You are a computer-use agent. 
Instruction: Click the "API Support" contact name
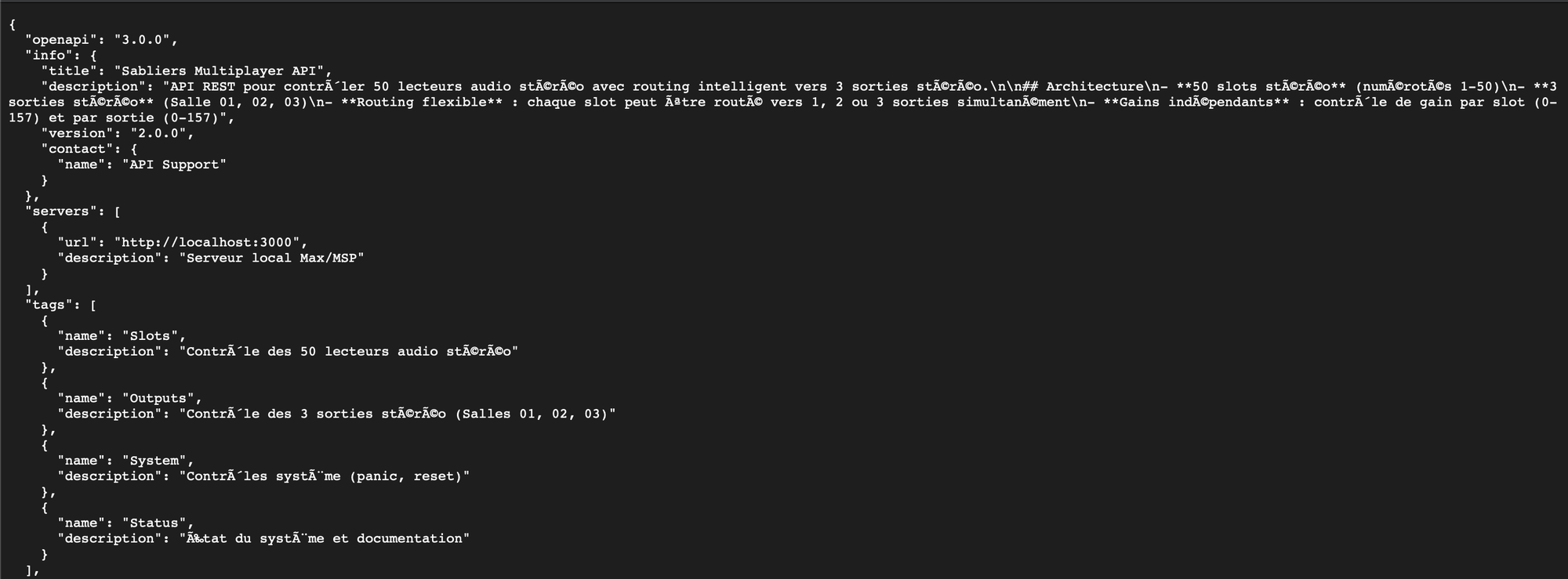(174, 165)
